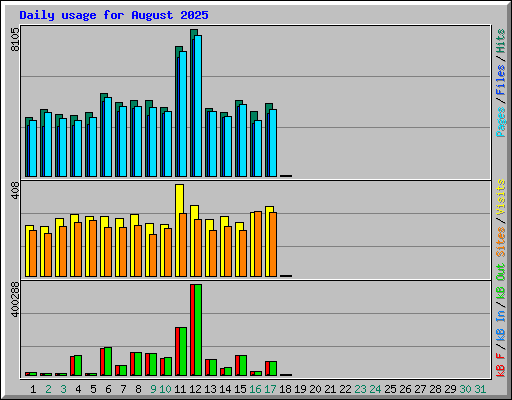Click day 22 on the date axis
The image size is (512, 400).
click(345, 389)
